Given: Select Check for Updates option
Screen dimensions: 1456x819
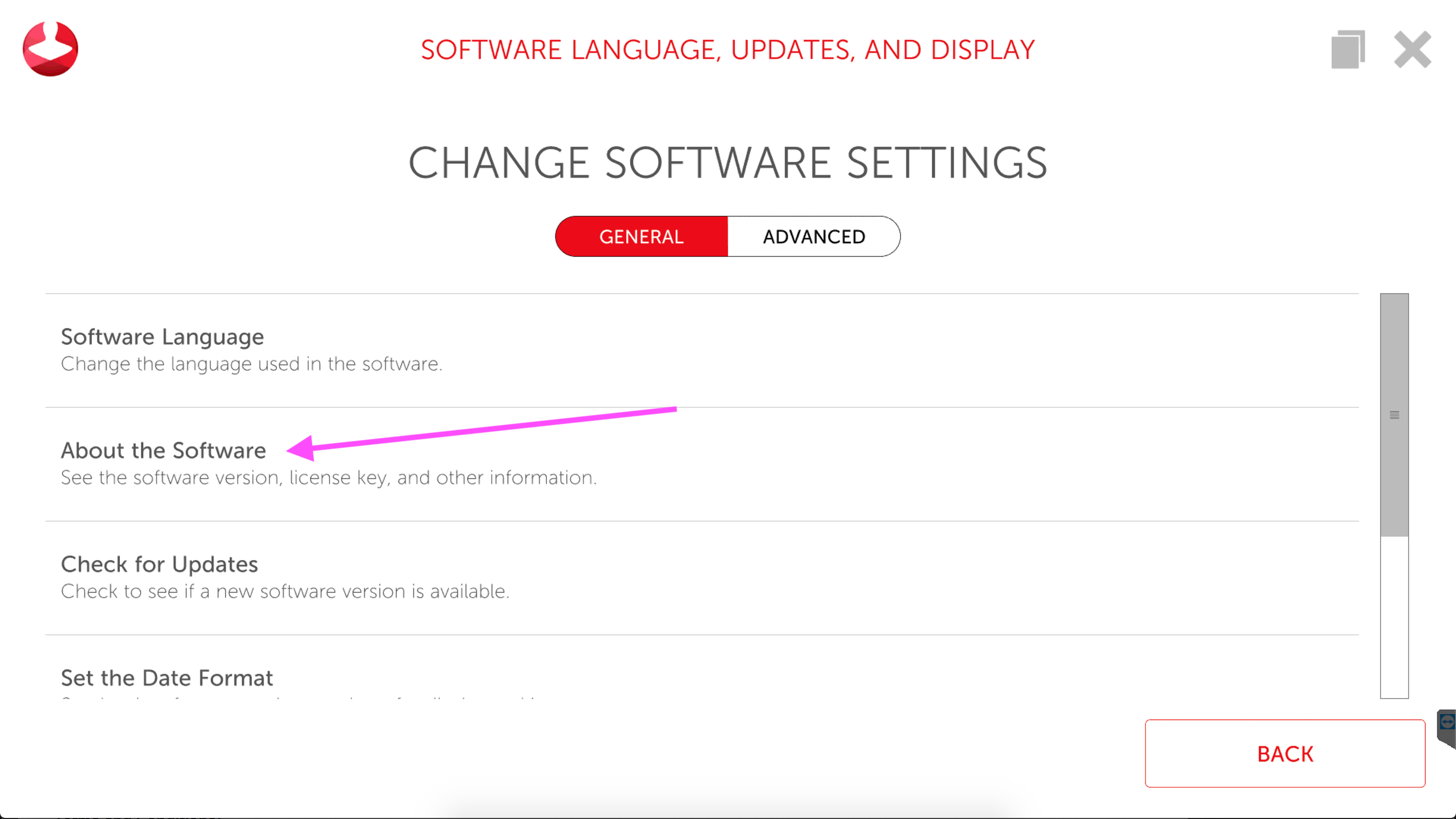Looking at the screenshot, I should point(159,564).
